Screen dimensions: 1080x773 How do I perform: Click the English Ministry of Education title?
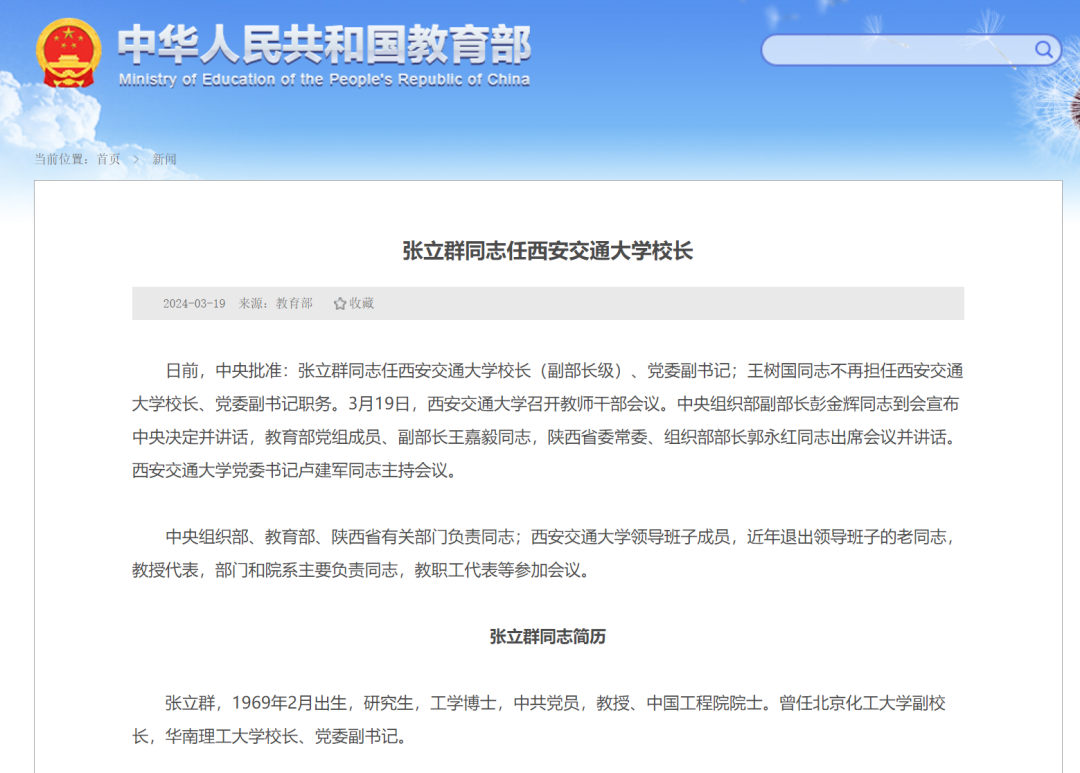pos(324,80)
